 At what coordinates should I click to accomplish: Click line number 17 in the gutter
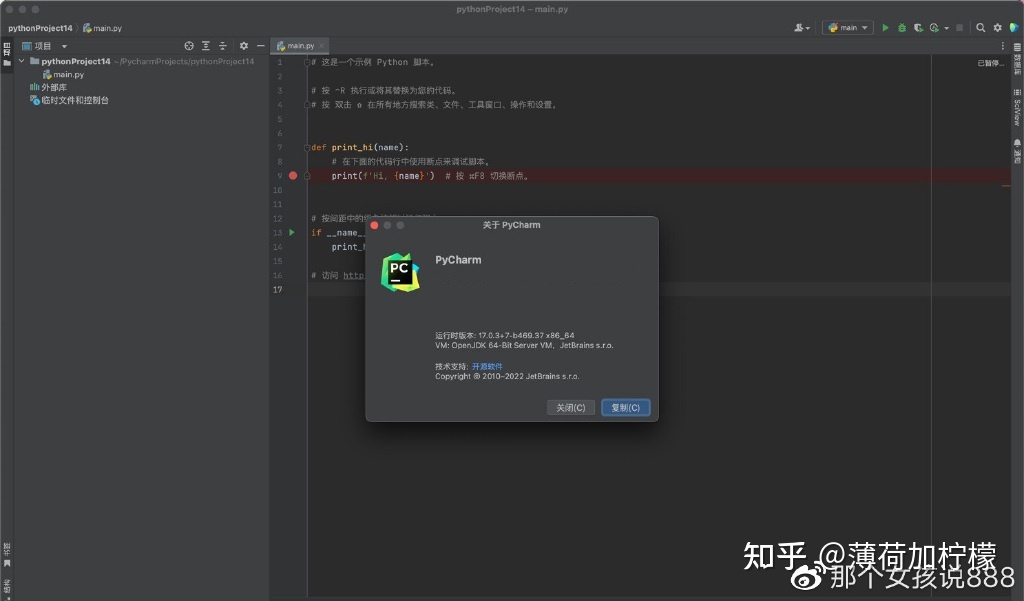point(278,289)
